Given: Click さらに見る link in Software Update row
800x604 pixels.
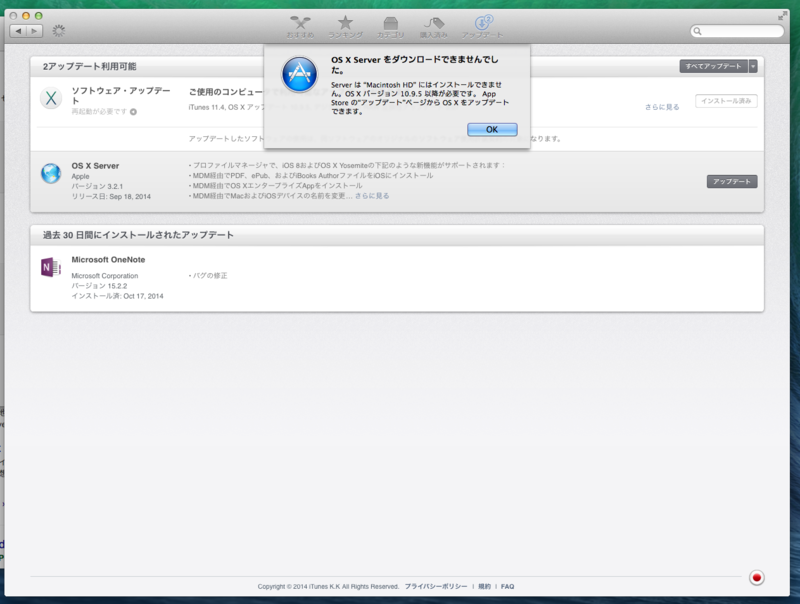Looking at the screenshot, I should click(662, 107).
